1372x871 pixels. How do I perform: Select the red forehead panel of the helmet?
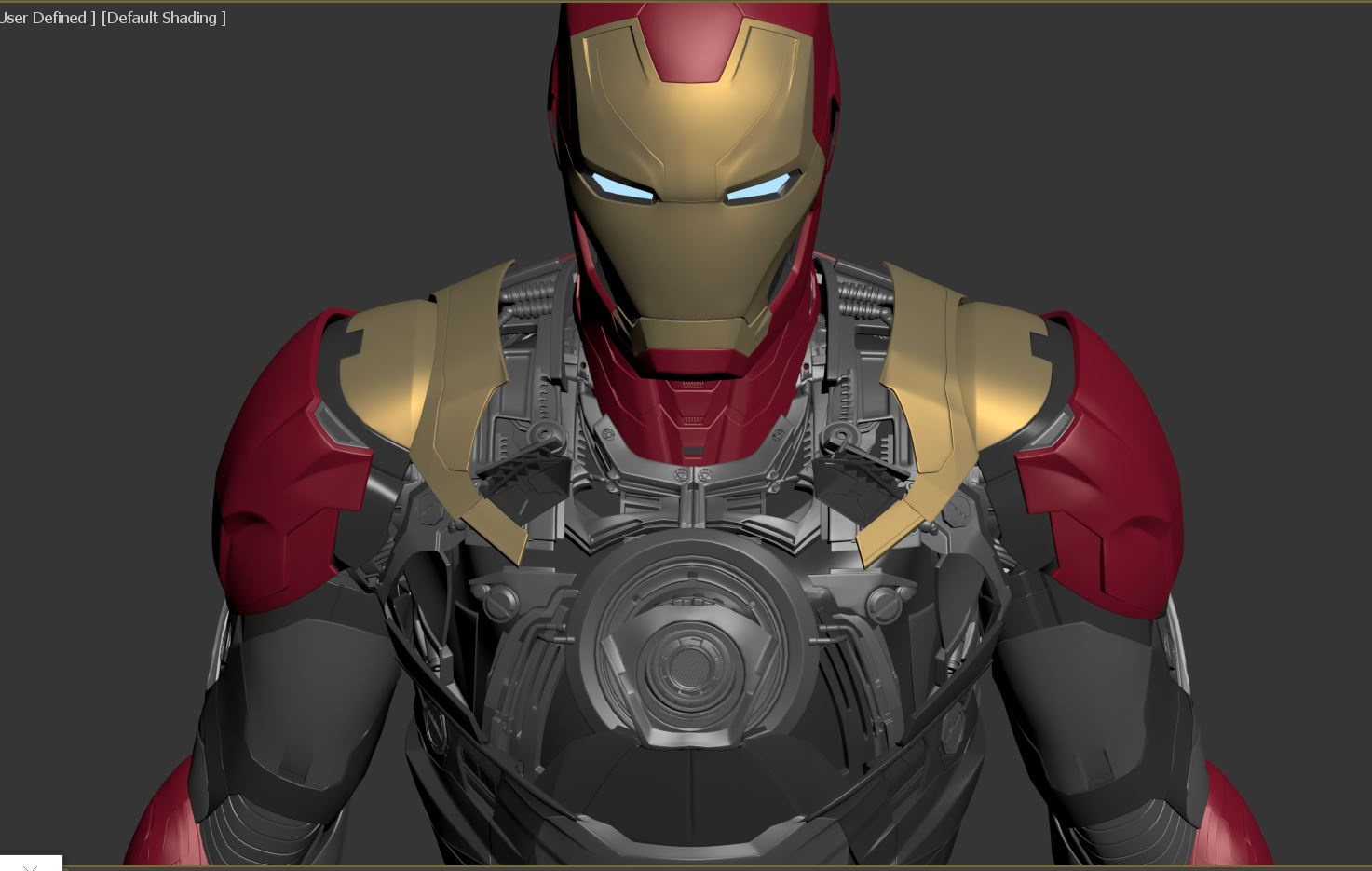pos(693,42)
